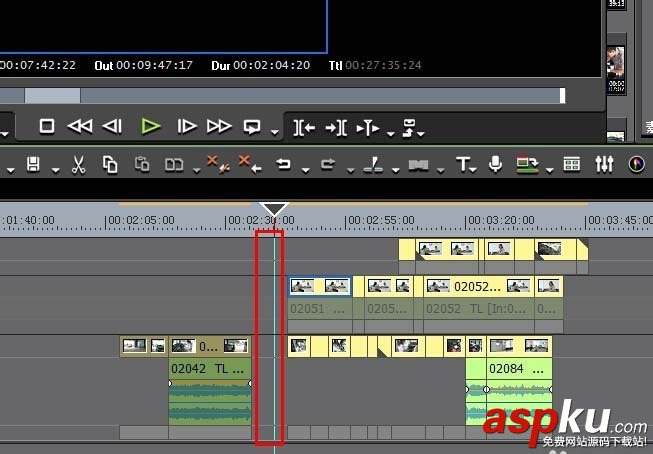This screenshot has width=653, height=454.
Task: Open the overwrite-to-timeline dropdown arrow
Action: (421, 133)
